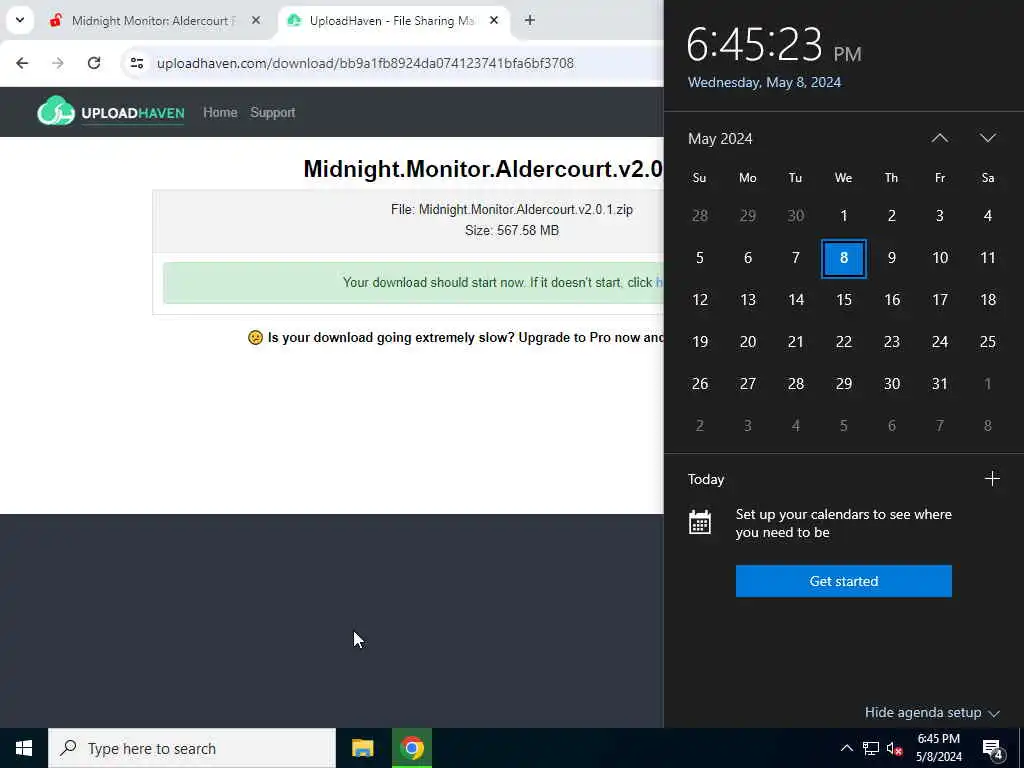
Task: Switch to Midnight Monitor: Aldercourt tab
Action: point(155,20)
